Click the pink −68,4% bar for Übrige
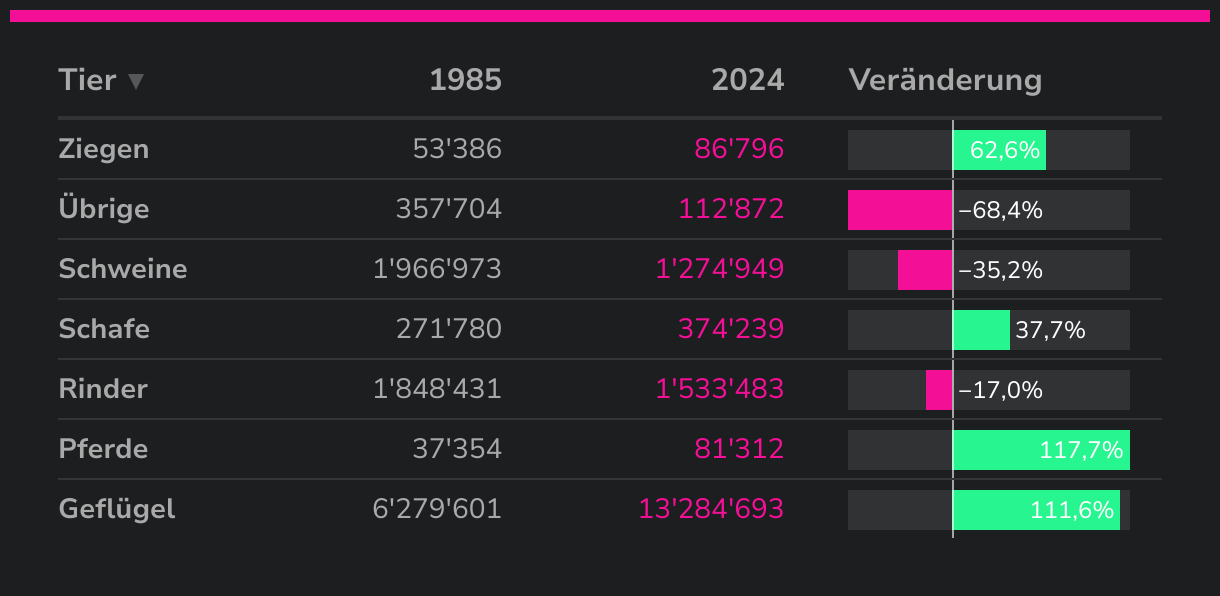Viewport: 1220px width, 596px height. pyautogui.click(x=899, y=210)
